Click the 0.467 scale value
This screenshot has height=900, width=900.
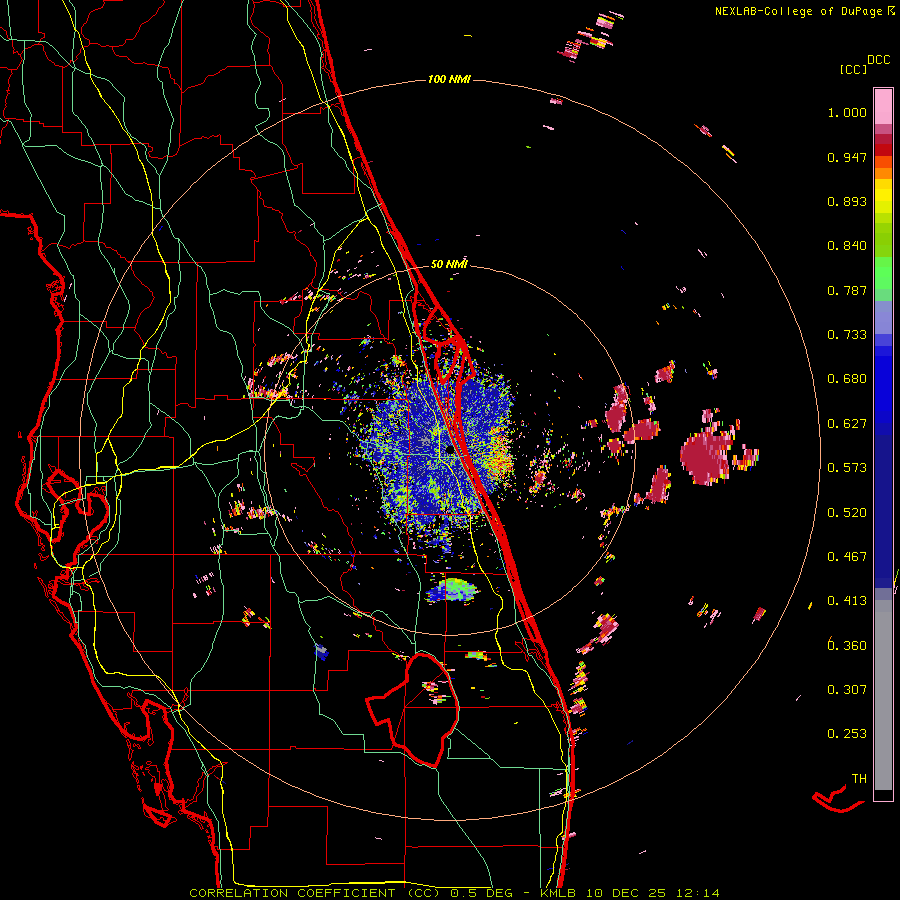point(847,556)
